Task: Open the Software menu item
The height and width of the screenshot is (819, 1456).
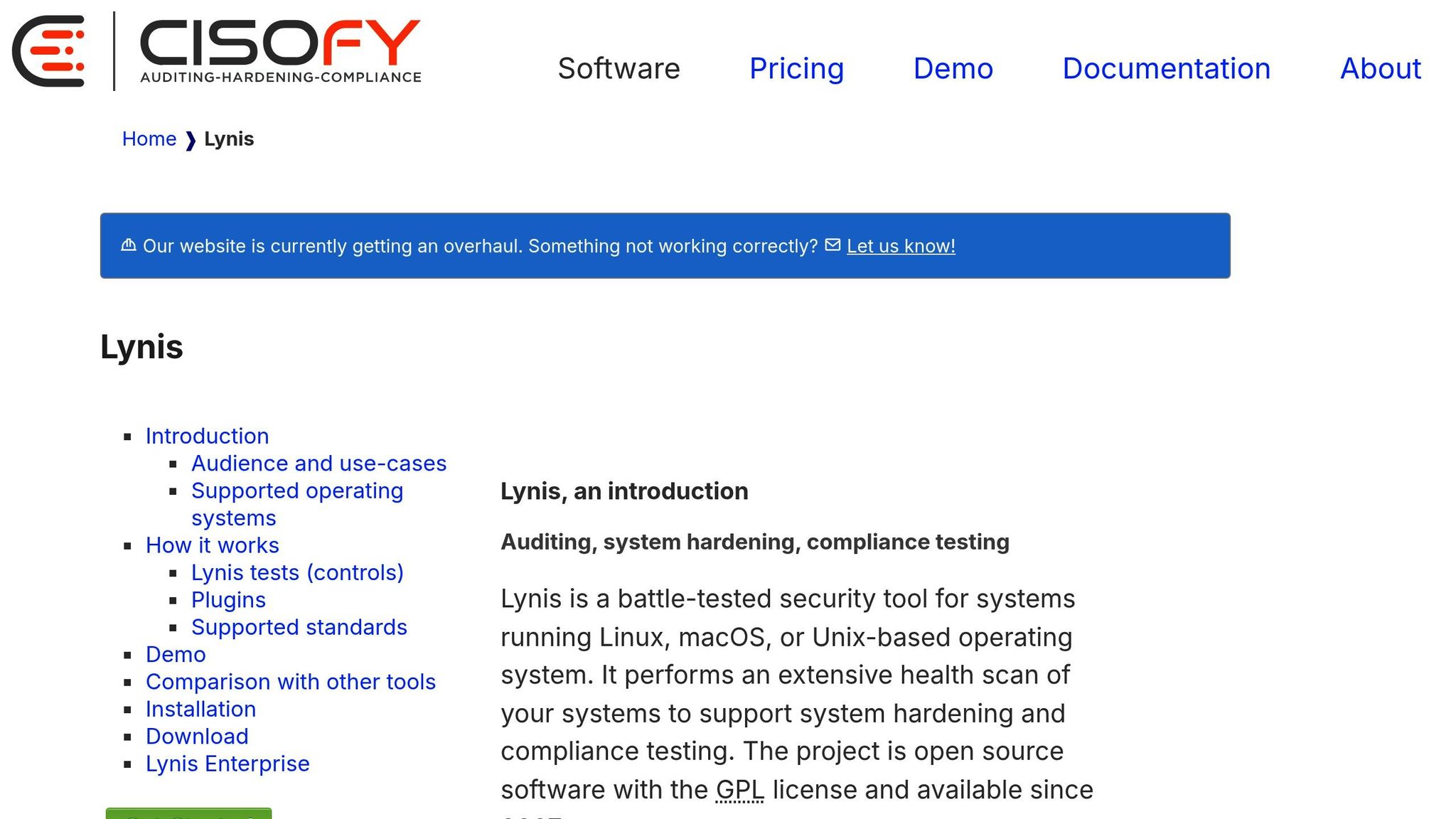Action: [619, 68]
